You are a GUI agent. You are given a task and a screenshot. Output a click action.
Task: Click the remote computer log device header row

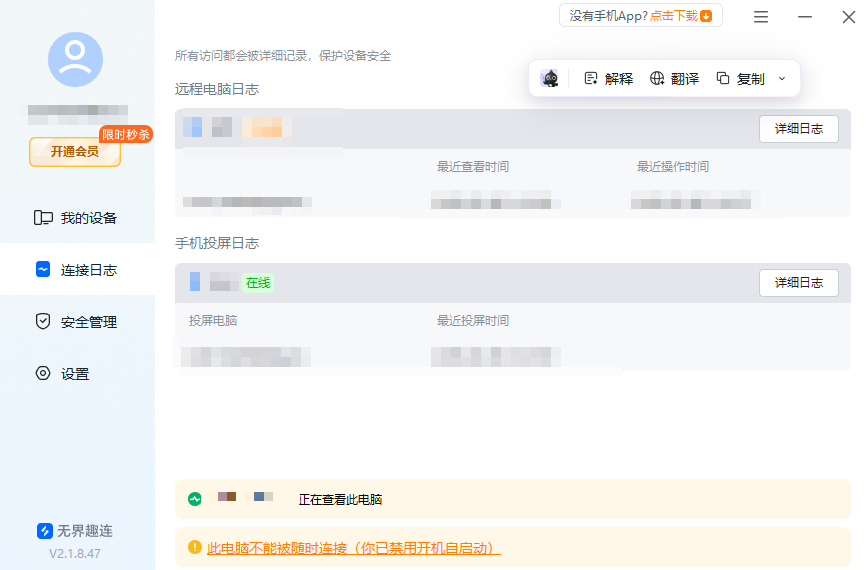[x=513, y=129]
